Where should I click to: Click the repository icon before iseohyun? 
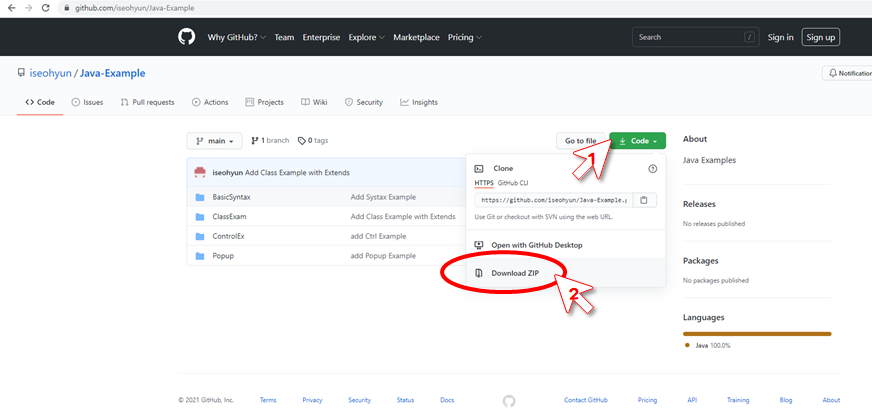pos(21,73)
